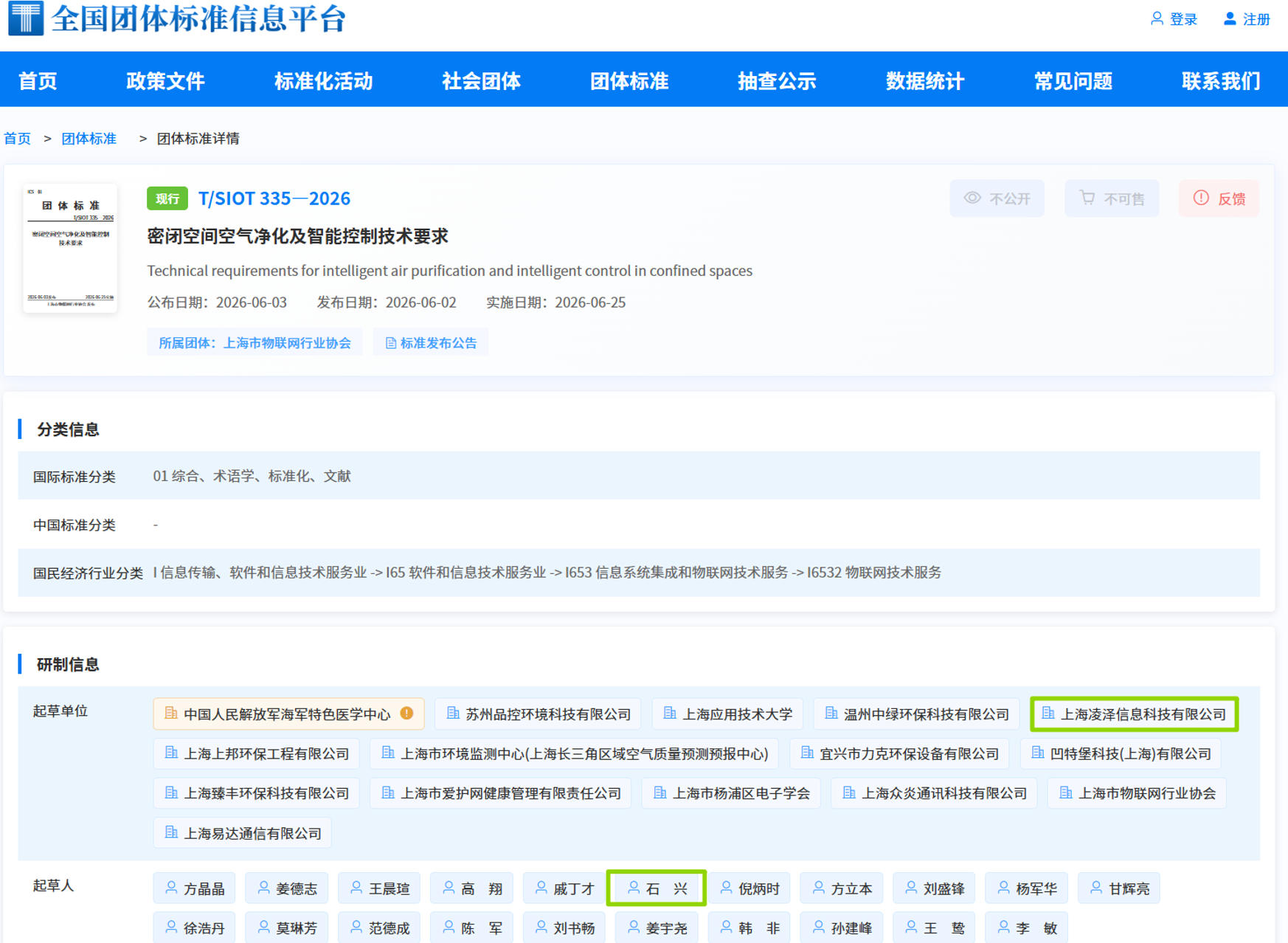Click the 反馈 feedback button
1288x943 pixels.
[1219, 198]
